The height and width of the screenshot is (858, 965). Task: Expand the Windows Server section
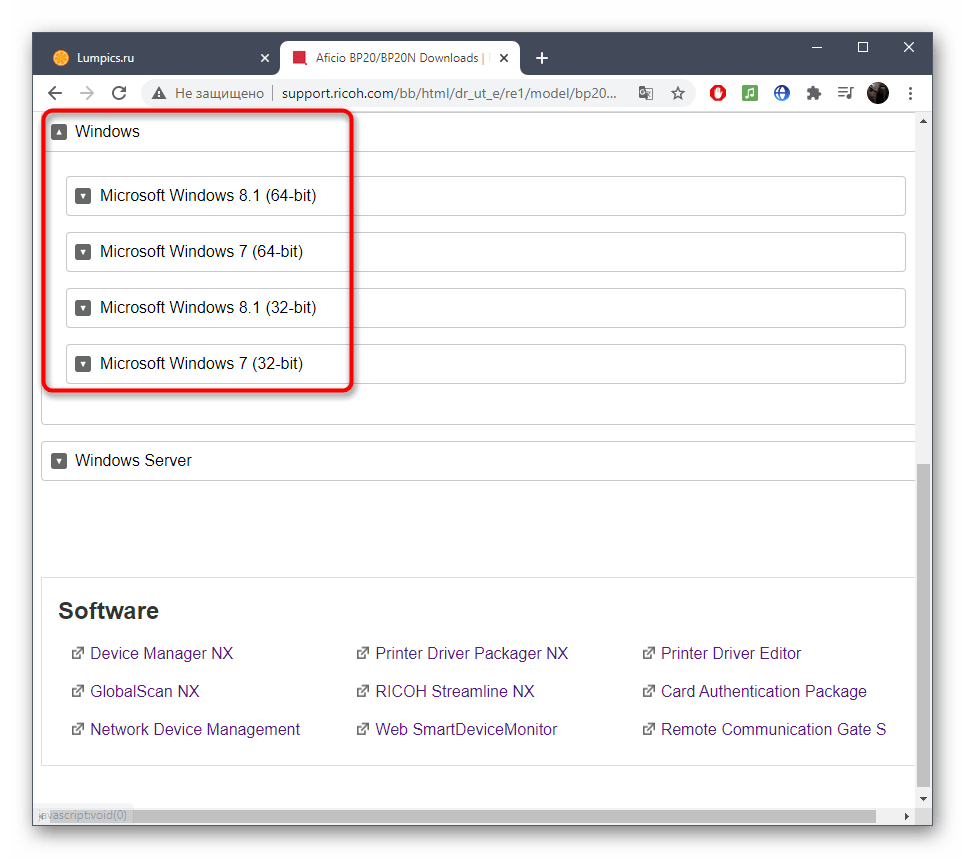478,461
